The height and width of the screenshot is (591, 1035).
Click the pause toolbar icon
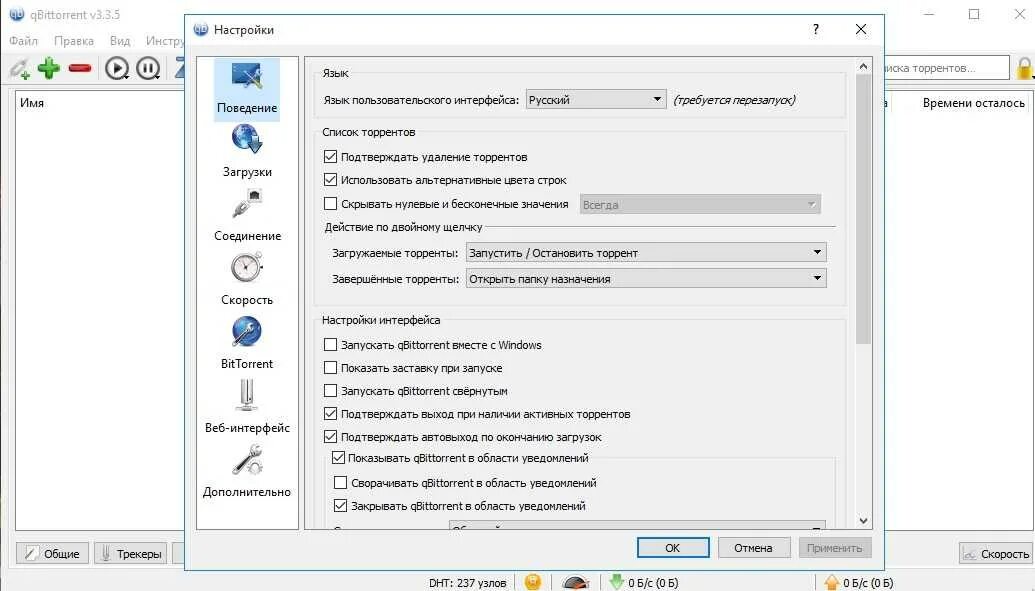coord(148,68)
